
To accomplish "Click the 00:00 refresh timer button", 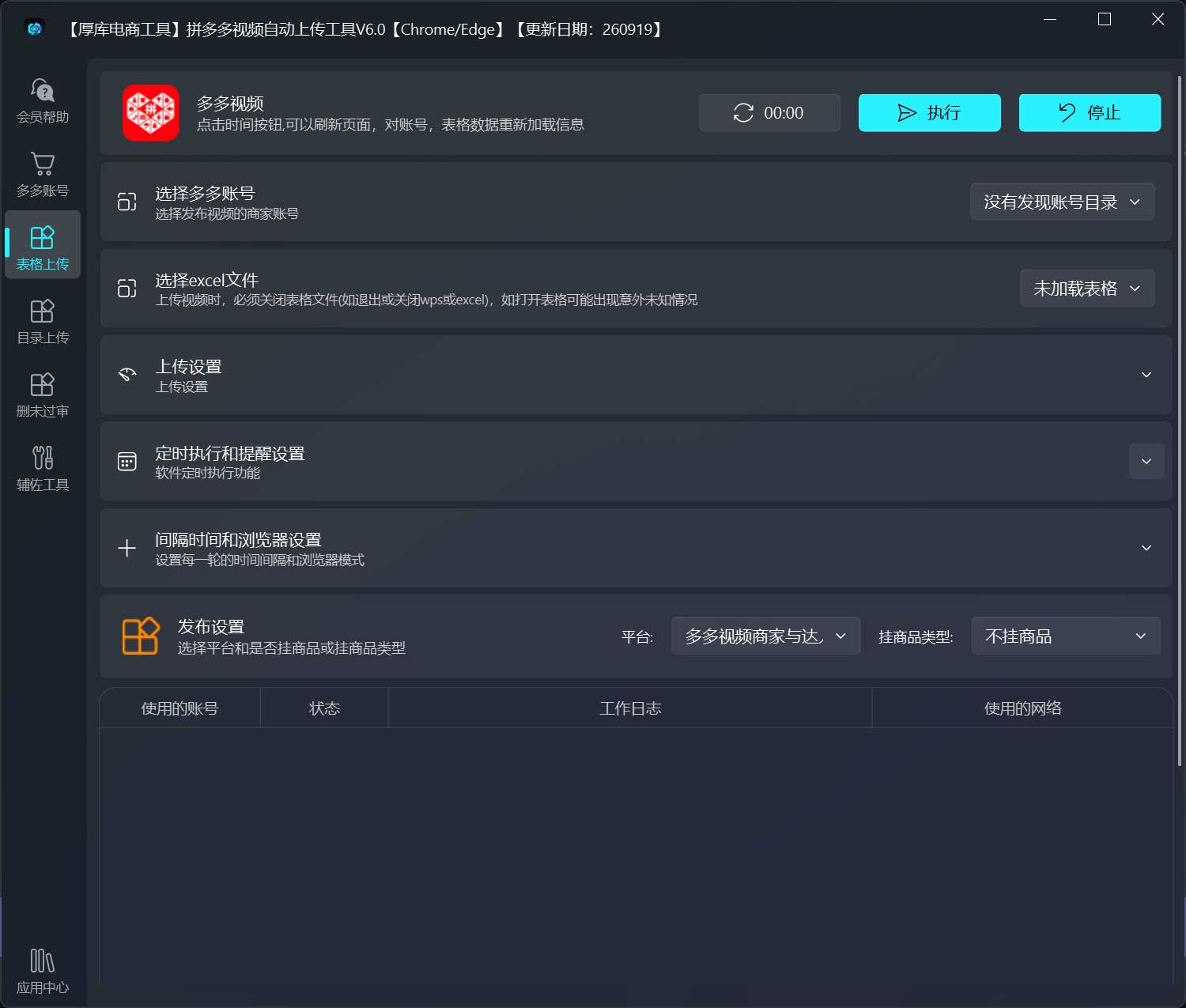I will click(769, 113).
